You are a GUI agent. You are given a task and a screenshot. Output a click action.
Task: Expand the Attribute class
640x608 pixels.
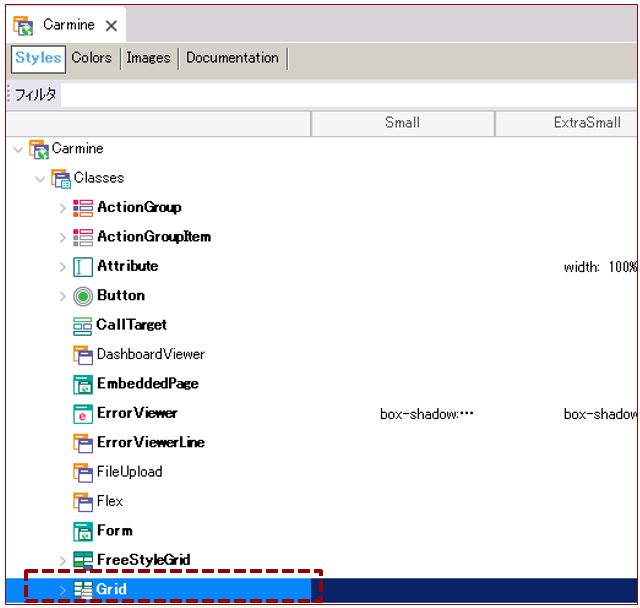click(x=62, y=267)
